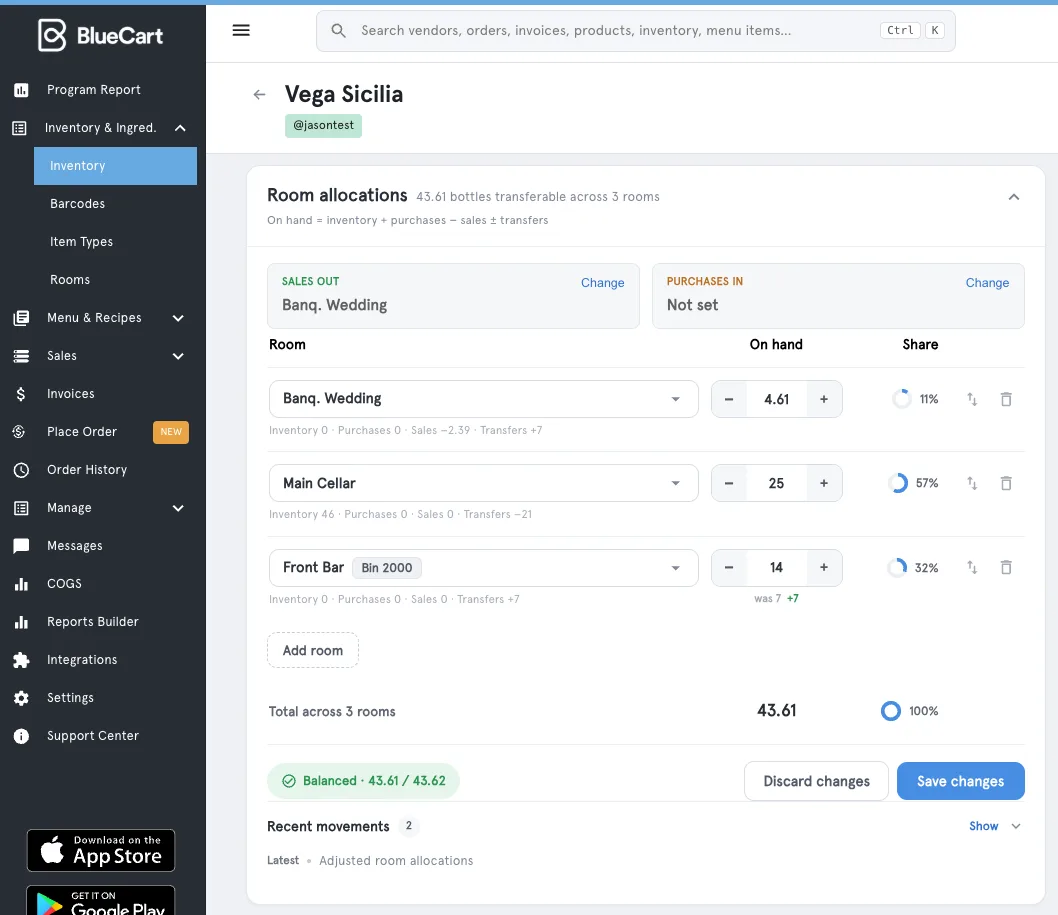This screenshot has width=1058, height=915.
Task: Click the Sales stack icon
Action: pyautogui.click(x=21, y=356)
